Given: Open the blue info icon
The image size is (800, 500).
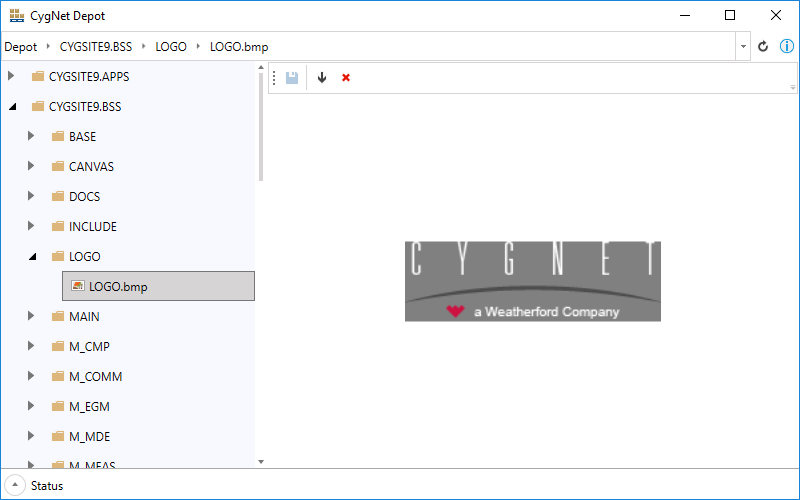Looking at the screenshot, I should pos(787,46).
